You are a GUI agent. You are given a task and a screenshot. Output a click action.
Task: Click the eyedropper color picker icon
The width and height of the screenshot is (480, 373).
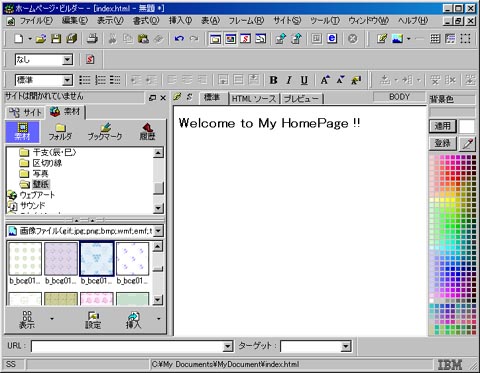(x=467, y=144)
